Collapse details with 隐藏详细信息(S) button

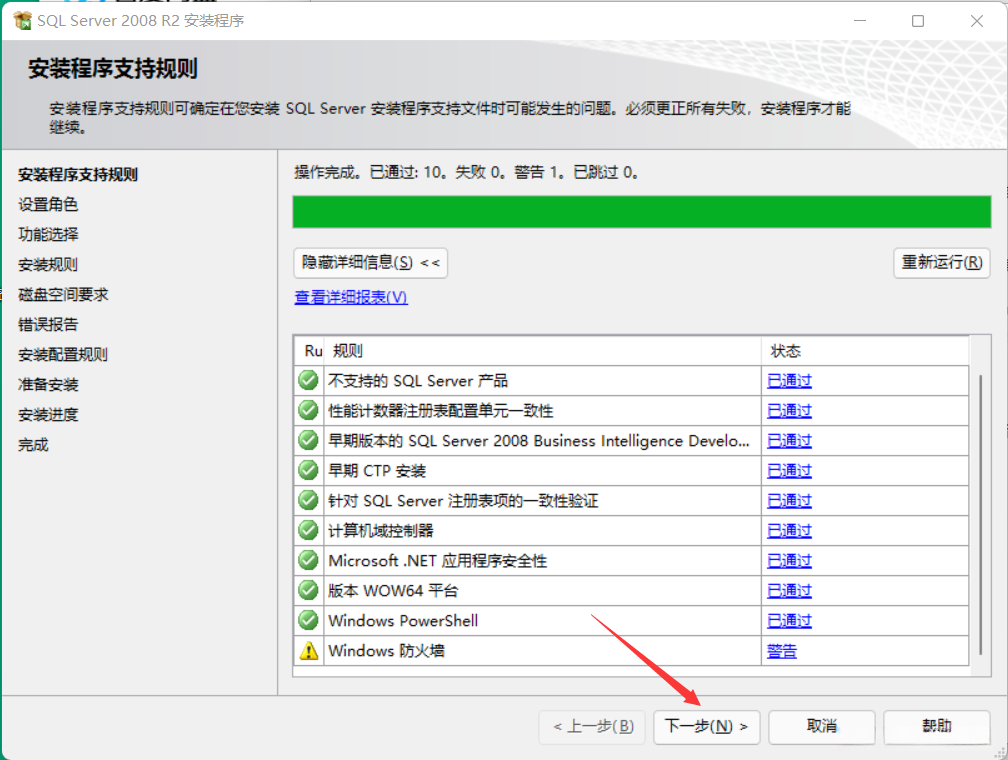pyautogui.click(x=370, y=263)
